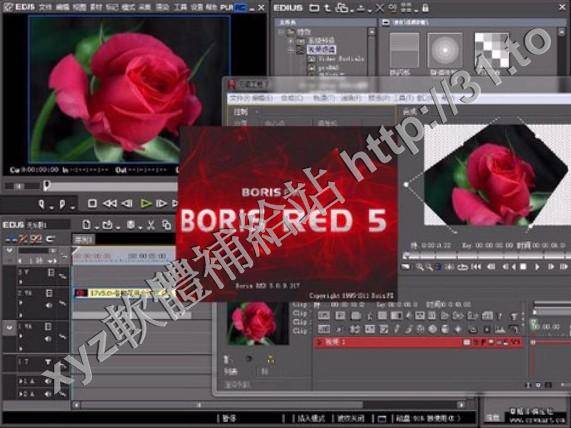The image size is (571, 428).
Task: Open 轨道(T) menu in Boris RED window
Action: click(324, 98)
